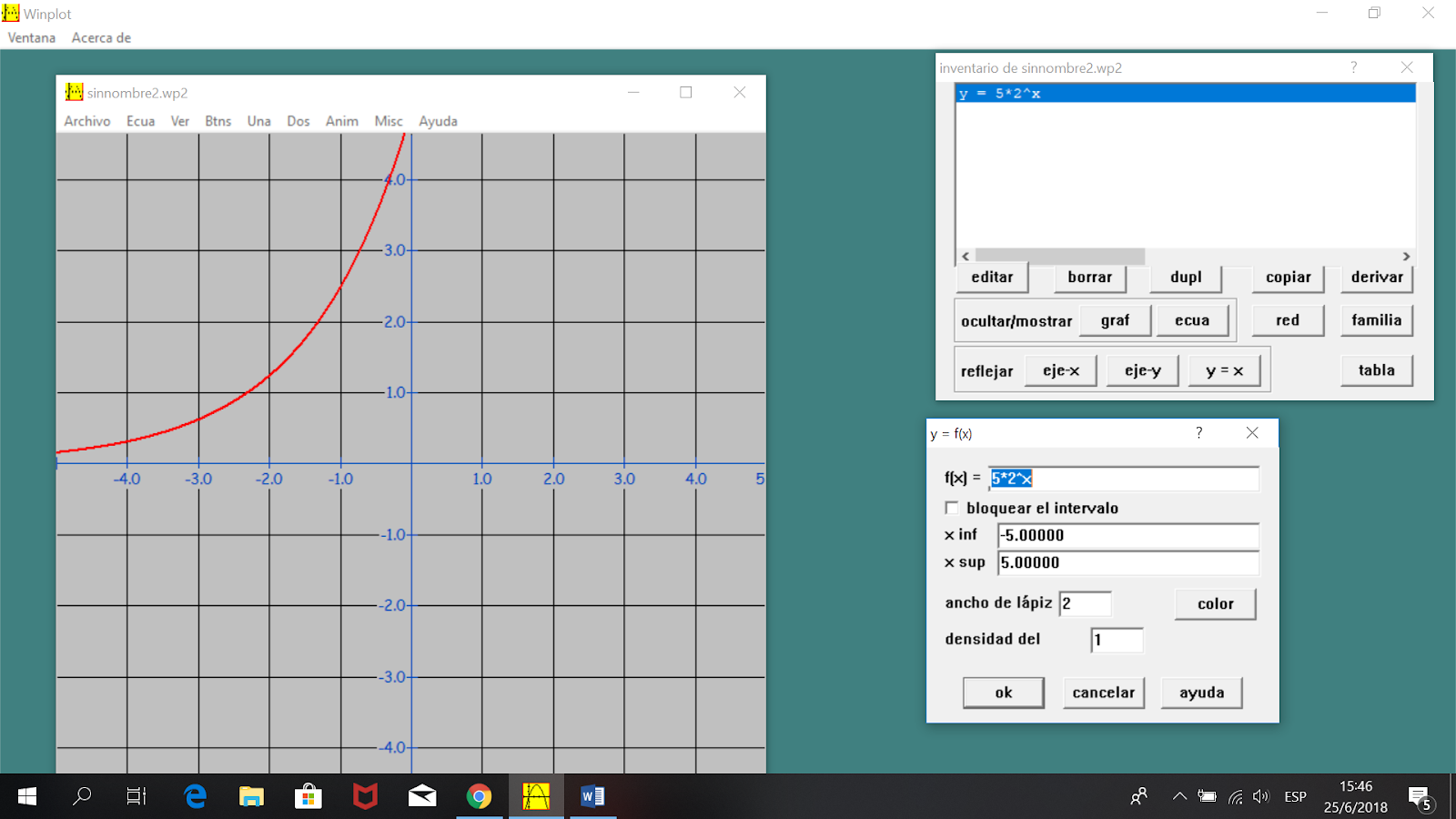Image resolution: width=1456 pixels, height=819 pixels.
Task: Click the red button
Action: pyautogui.click(x=1288, y=320)
